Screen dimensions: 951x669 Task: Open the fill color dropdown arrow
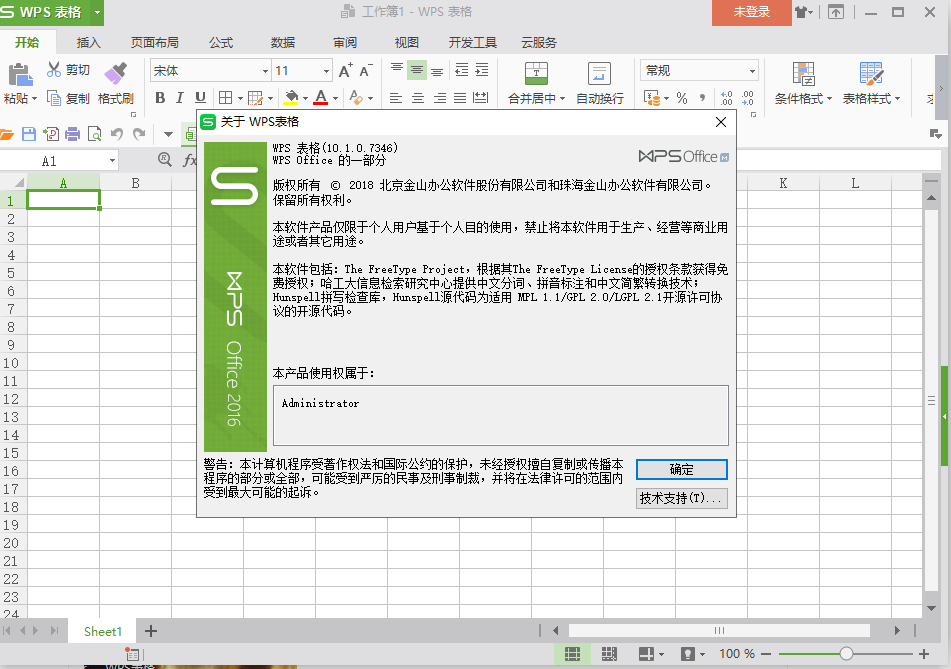tap(305, 98)
